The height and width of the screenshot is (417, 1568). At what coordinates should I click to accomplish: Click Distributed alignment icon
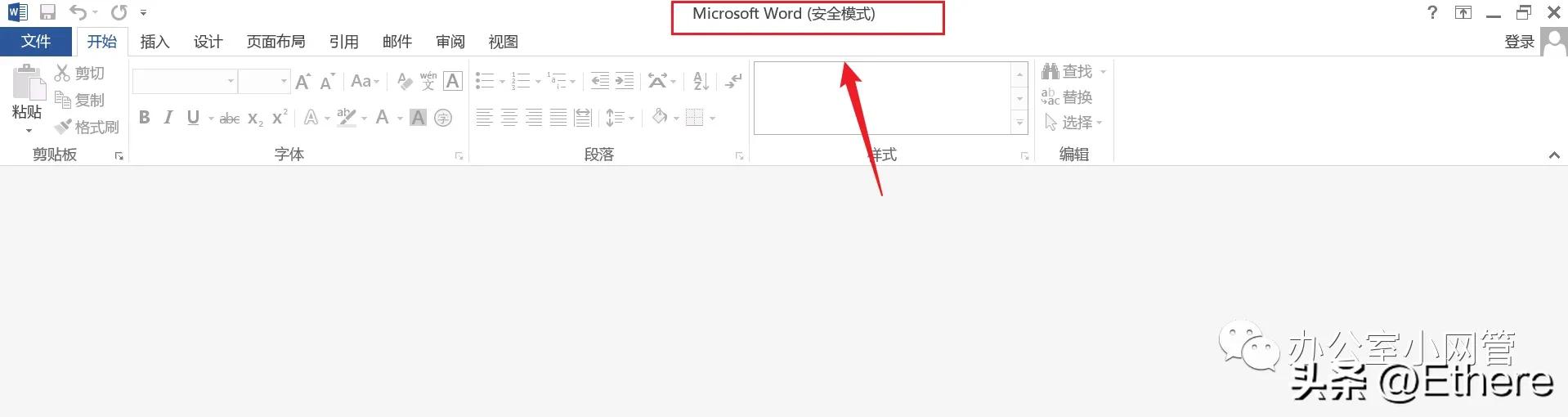(x=583, y=118)
